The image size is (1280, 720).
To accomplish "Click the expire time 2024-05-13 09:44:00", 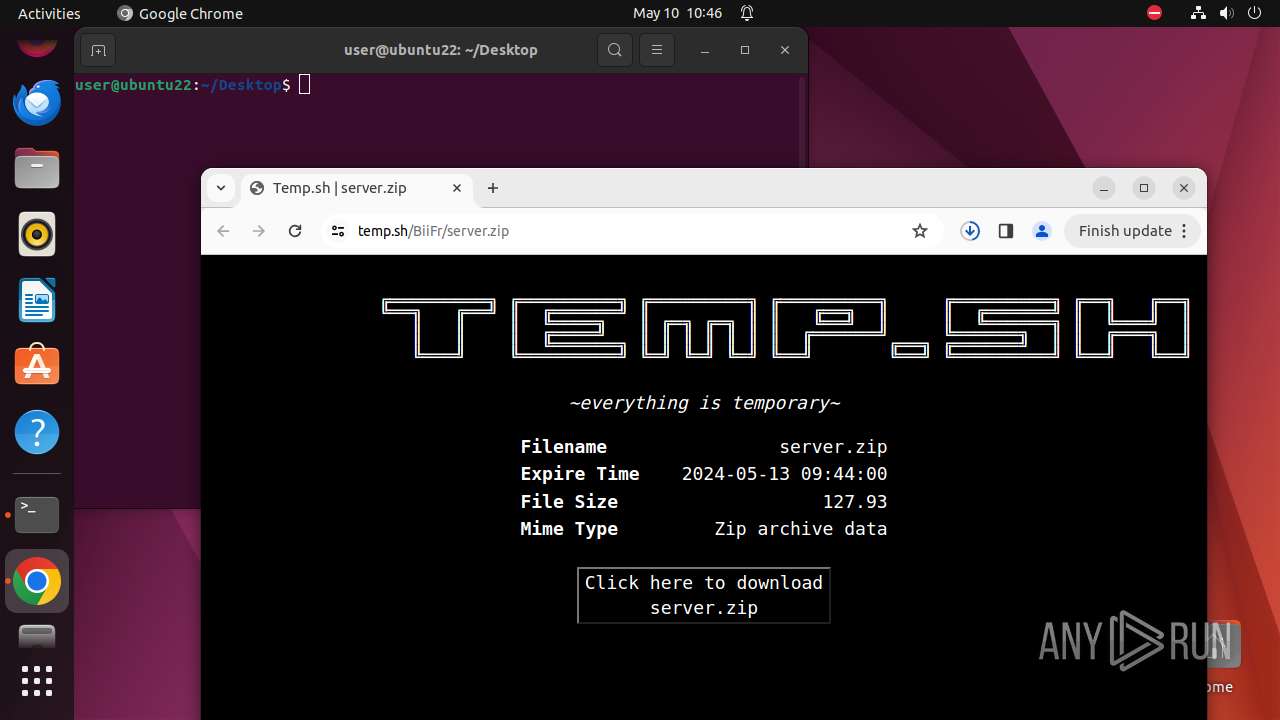I will (x=784, y=474).
